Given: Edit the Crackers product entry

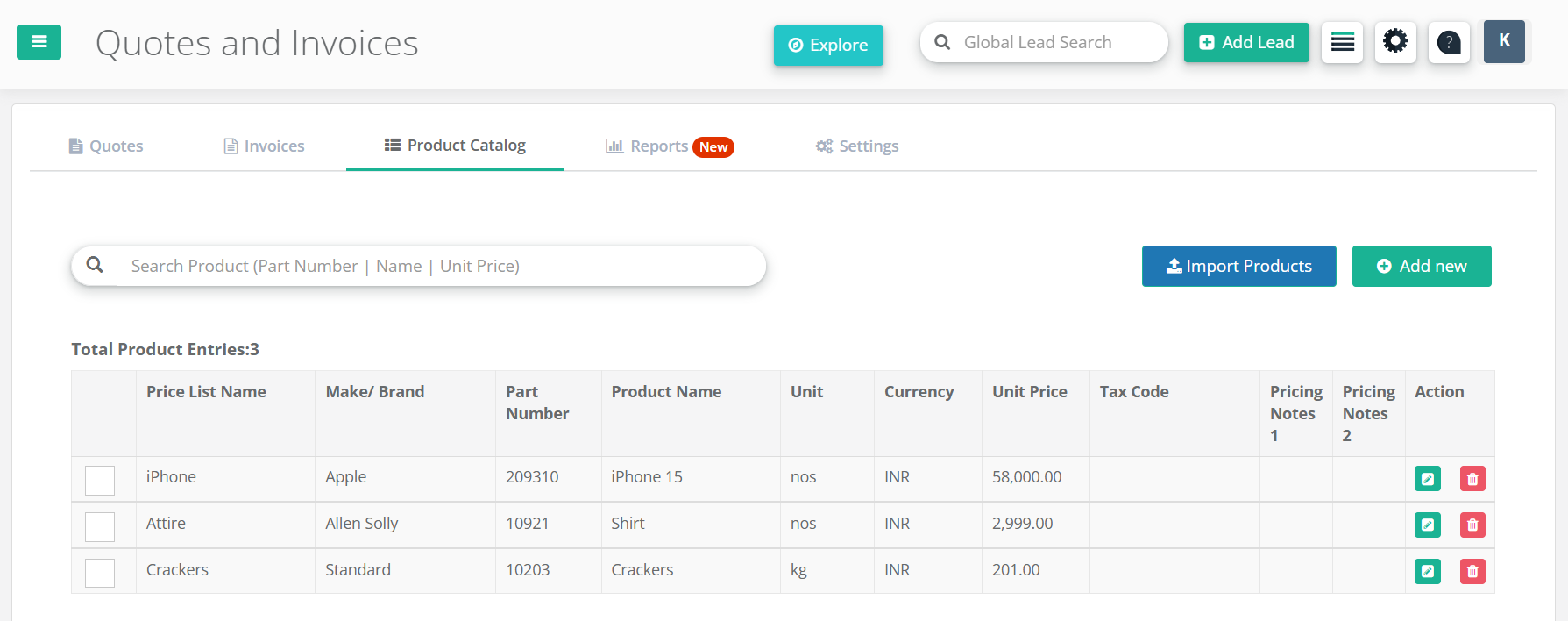Looking at the screenshot, I should [x=1427, y=572].
